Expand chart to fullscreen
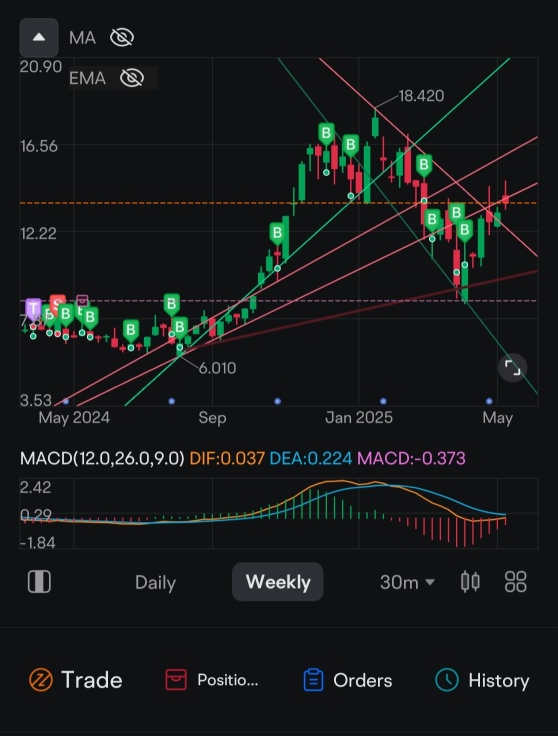This screenshot has height=736, width=558. (x=512, y=368)
